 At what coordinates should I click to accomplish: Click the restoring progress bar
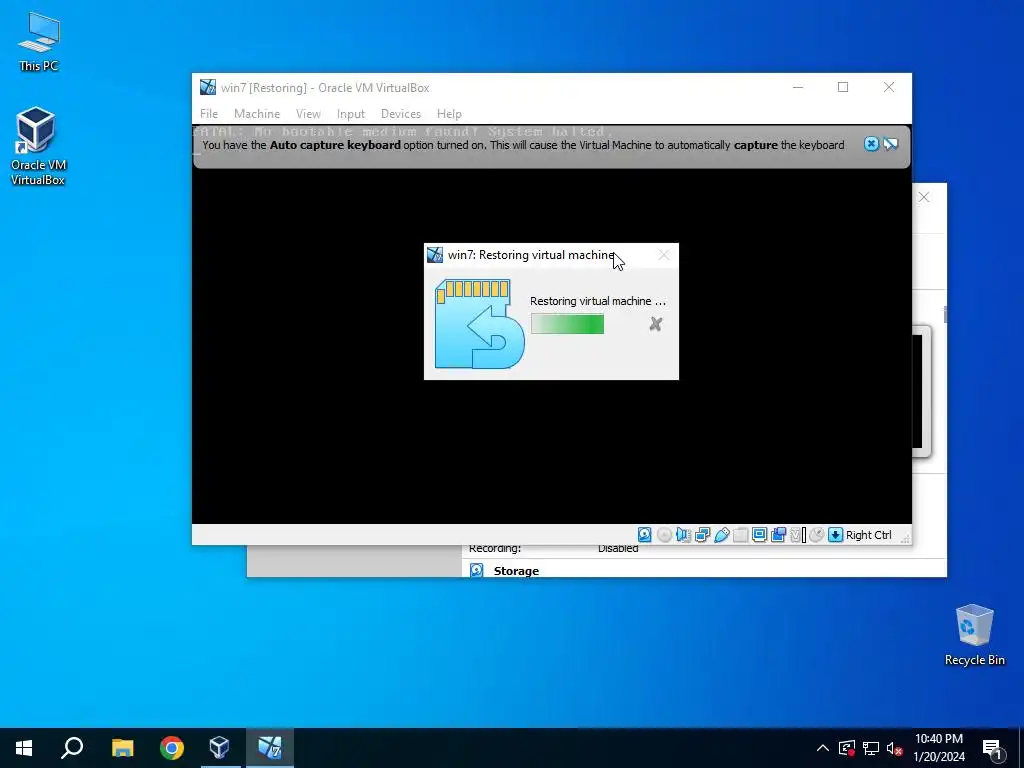(567, 324)
